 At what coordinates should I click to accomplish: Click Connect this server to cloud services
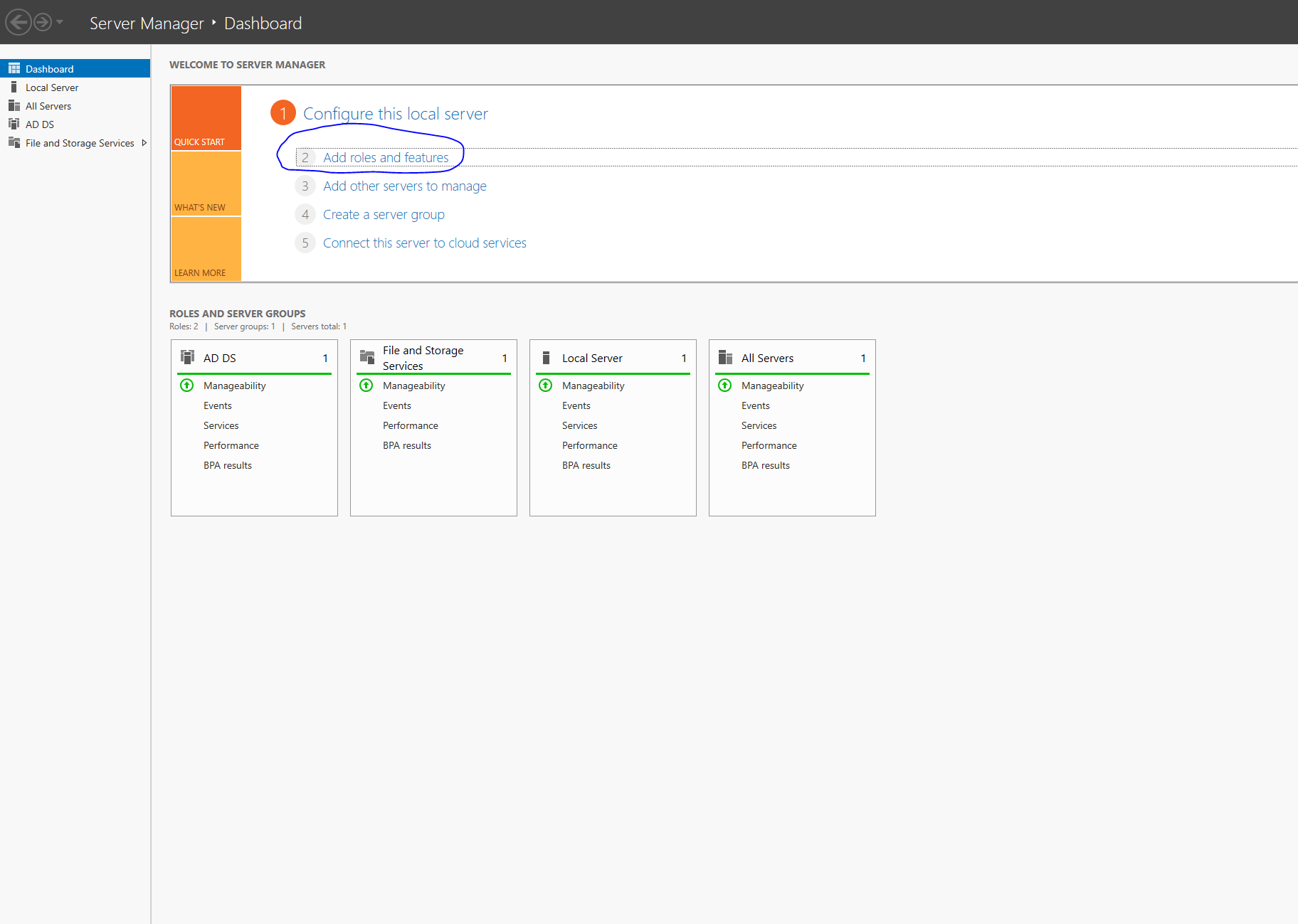[x=424, y=243]
